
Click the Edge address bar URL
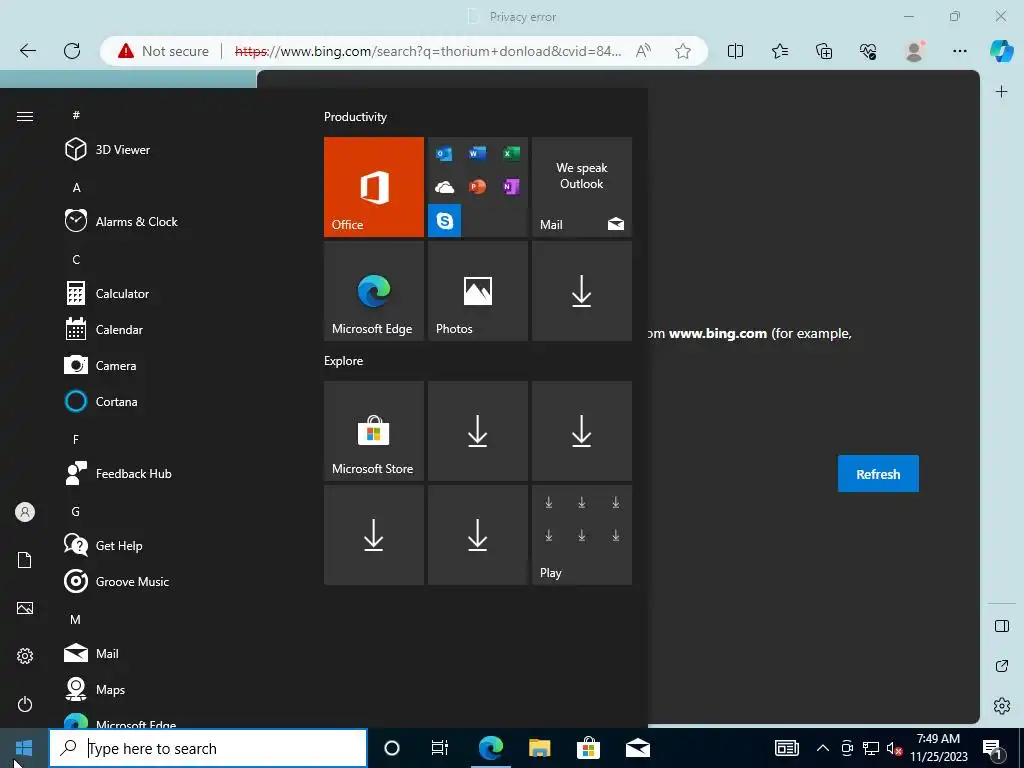click(428, 51)
